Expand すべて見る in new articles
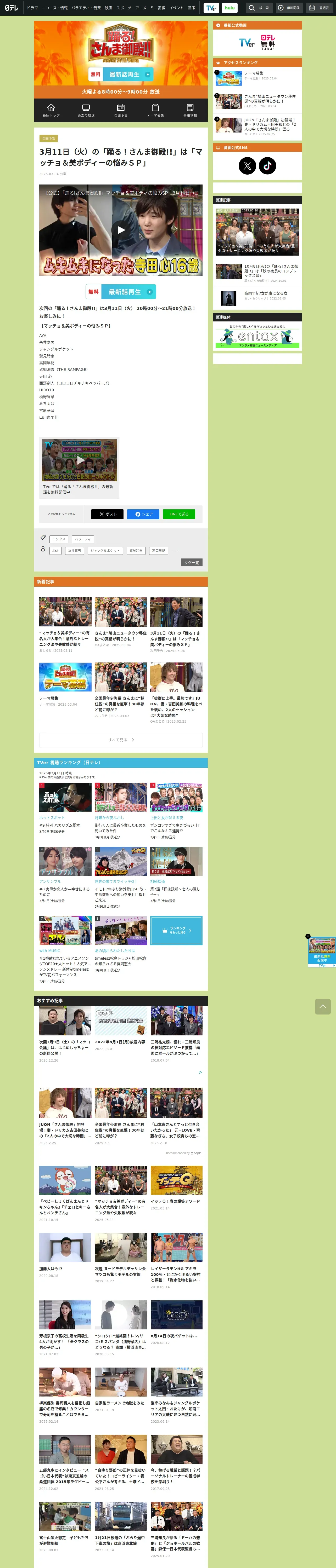The height and width of the screenshot is (1568, 336). pos(121,740)
